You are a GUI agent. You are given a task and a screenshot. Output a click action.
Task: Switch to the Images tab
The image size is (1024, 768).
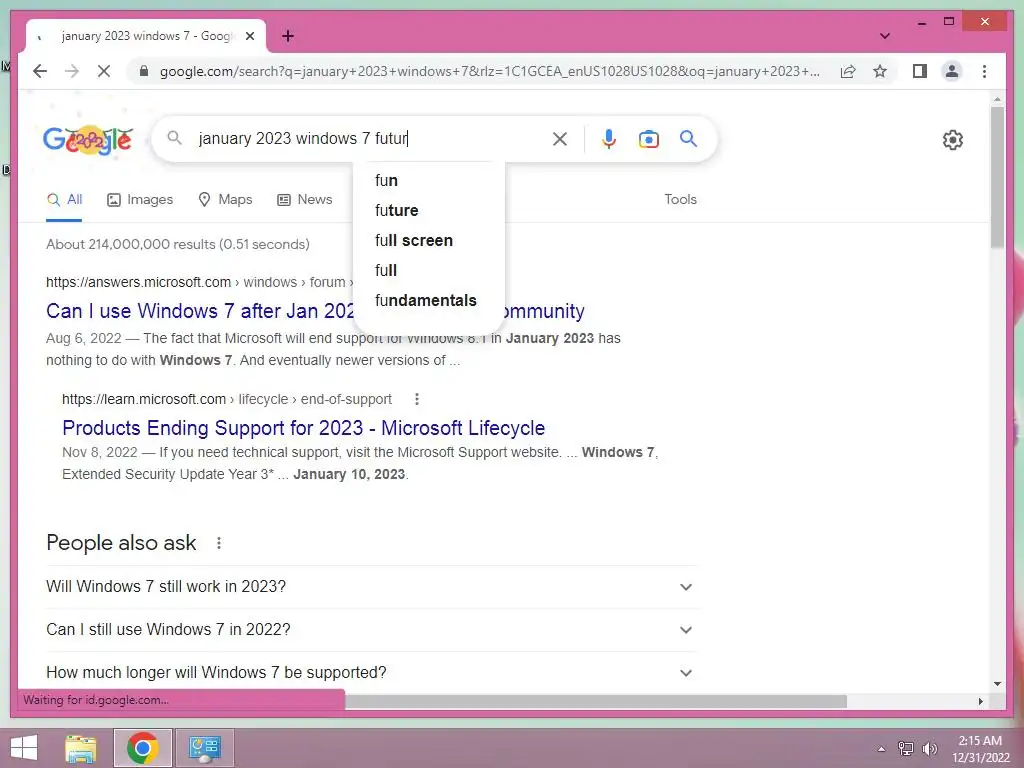pyautogui.click(x=140, y=200)
